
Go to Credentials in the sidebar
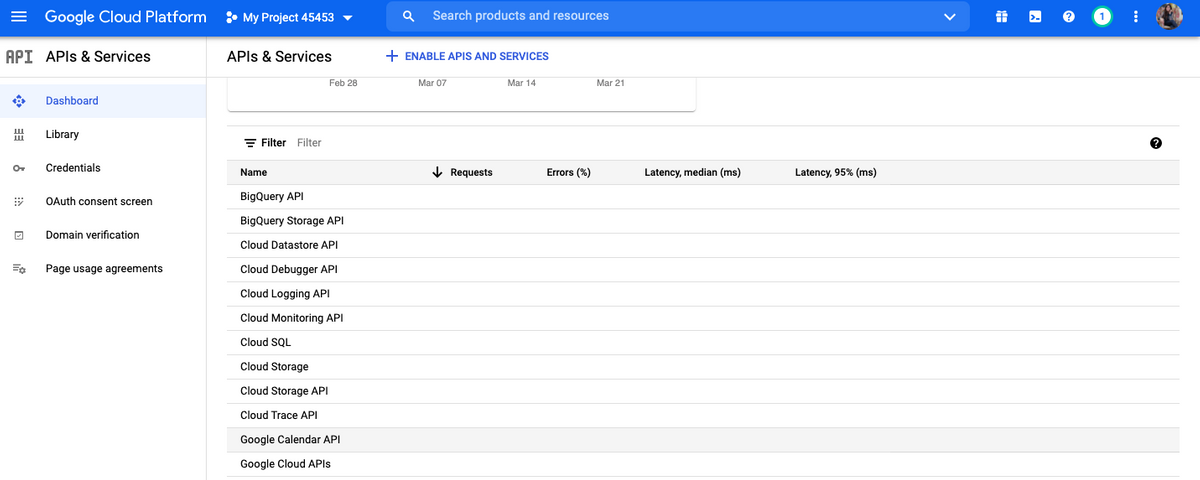[x=73, y=168]
